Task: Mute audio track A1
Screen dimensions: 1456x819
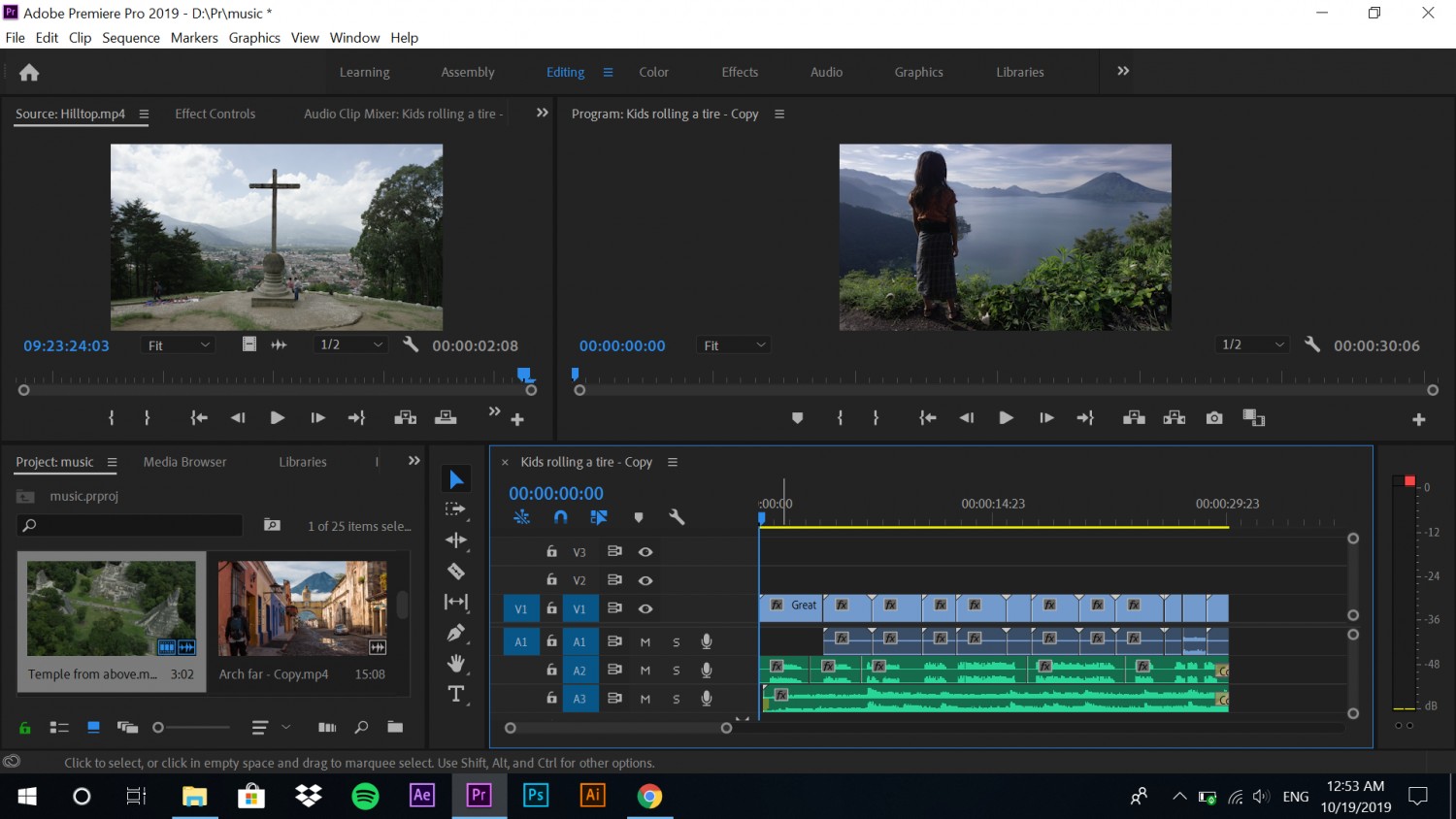Action: tap(645, 641)
